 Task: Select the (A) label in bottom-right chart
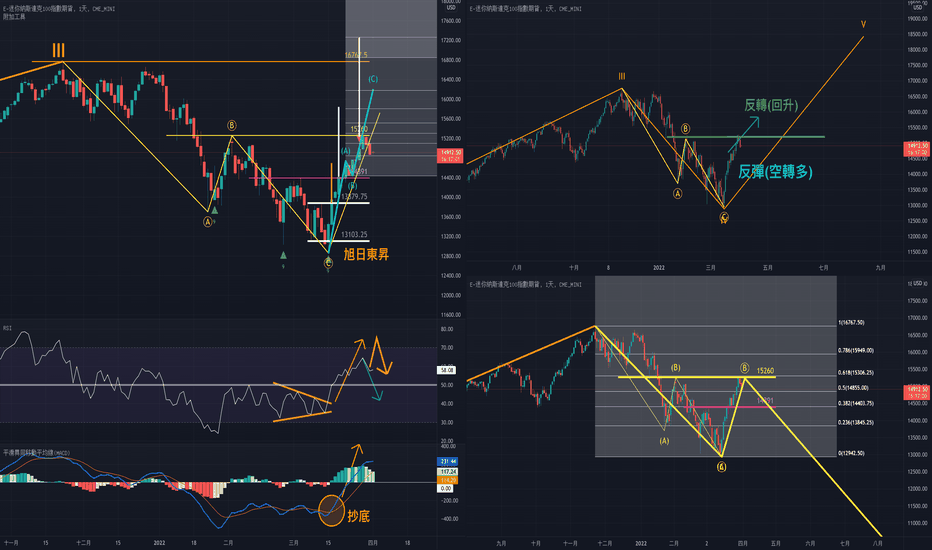point(664,441)
